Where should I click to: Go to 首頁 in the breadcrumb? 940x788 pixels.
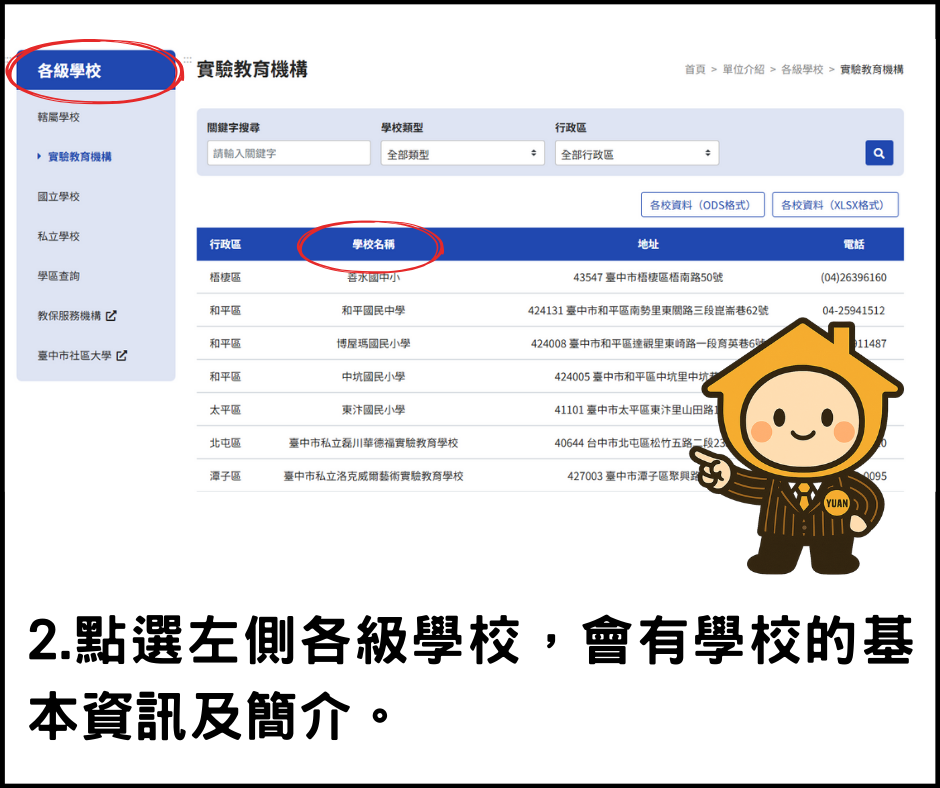pyautogui.click(x=695, y=70)
